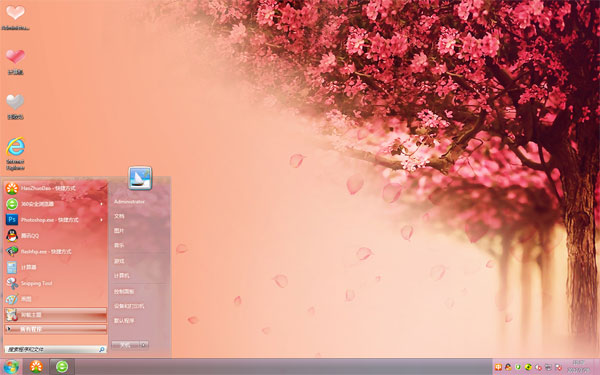Click the green shield tray icon
The height and width of the screenshot is (375, 600).
point(518,367)
